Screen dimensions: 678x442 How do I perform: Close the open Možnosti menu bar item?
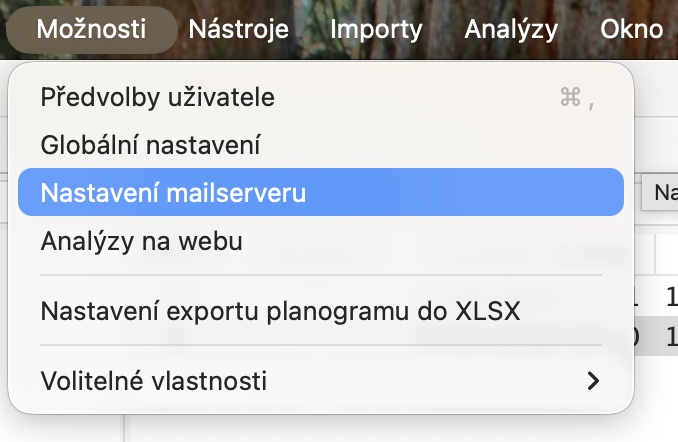click(x=91, y=29)
